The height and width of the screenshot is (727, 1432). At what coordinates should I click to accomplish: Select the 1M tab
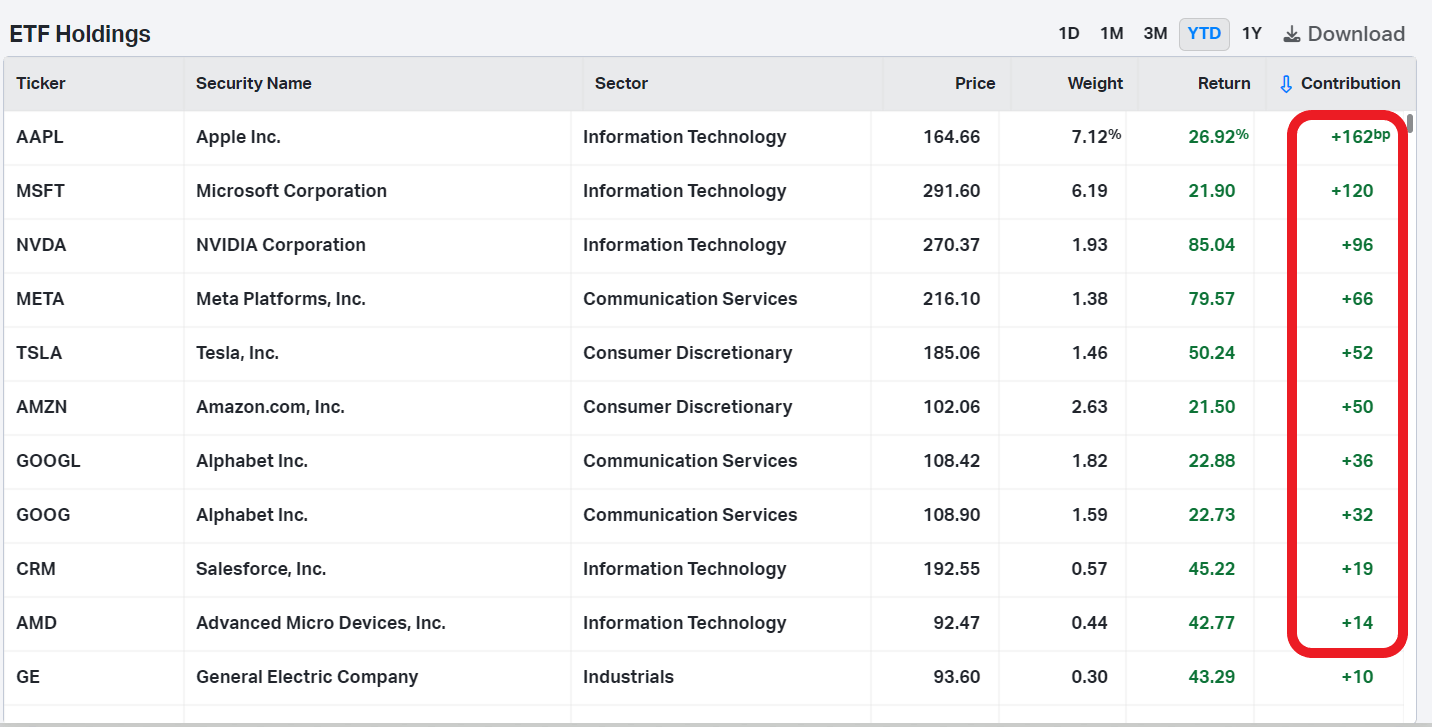[1112, 33]
